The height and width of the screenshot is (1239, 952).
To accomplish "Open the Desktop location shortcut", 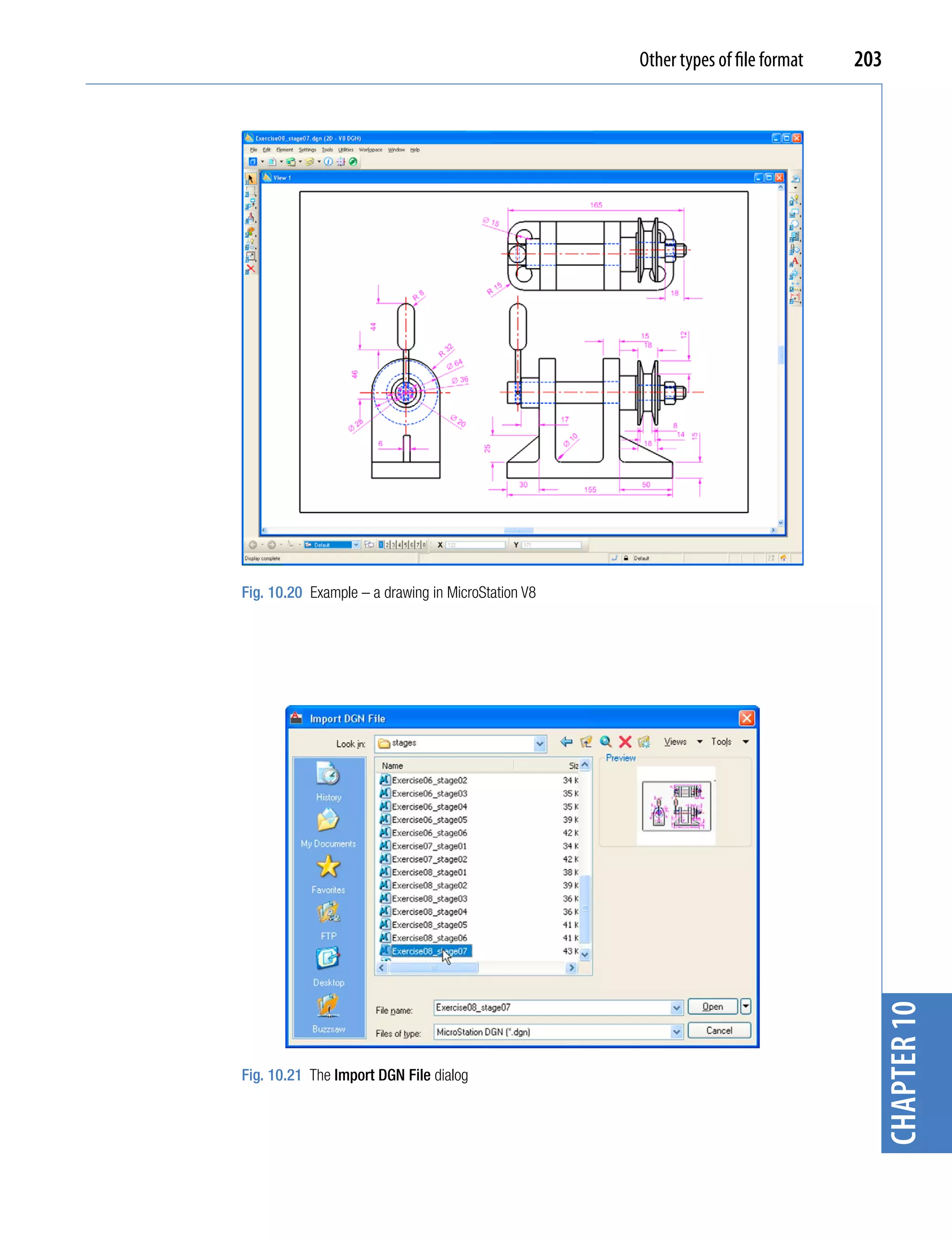I will (328, 967).
